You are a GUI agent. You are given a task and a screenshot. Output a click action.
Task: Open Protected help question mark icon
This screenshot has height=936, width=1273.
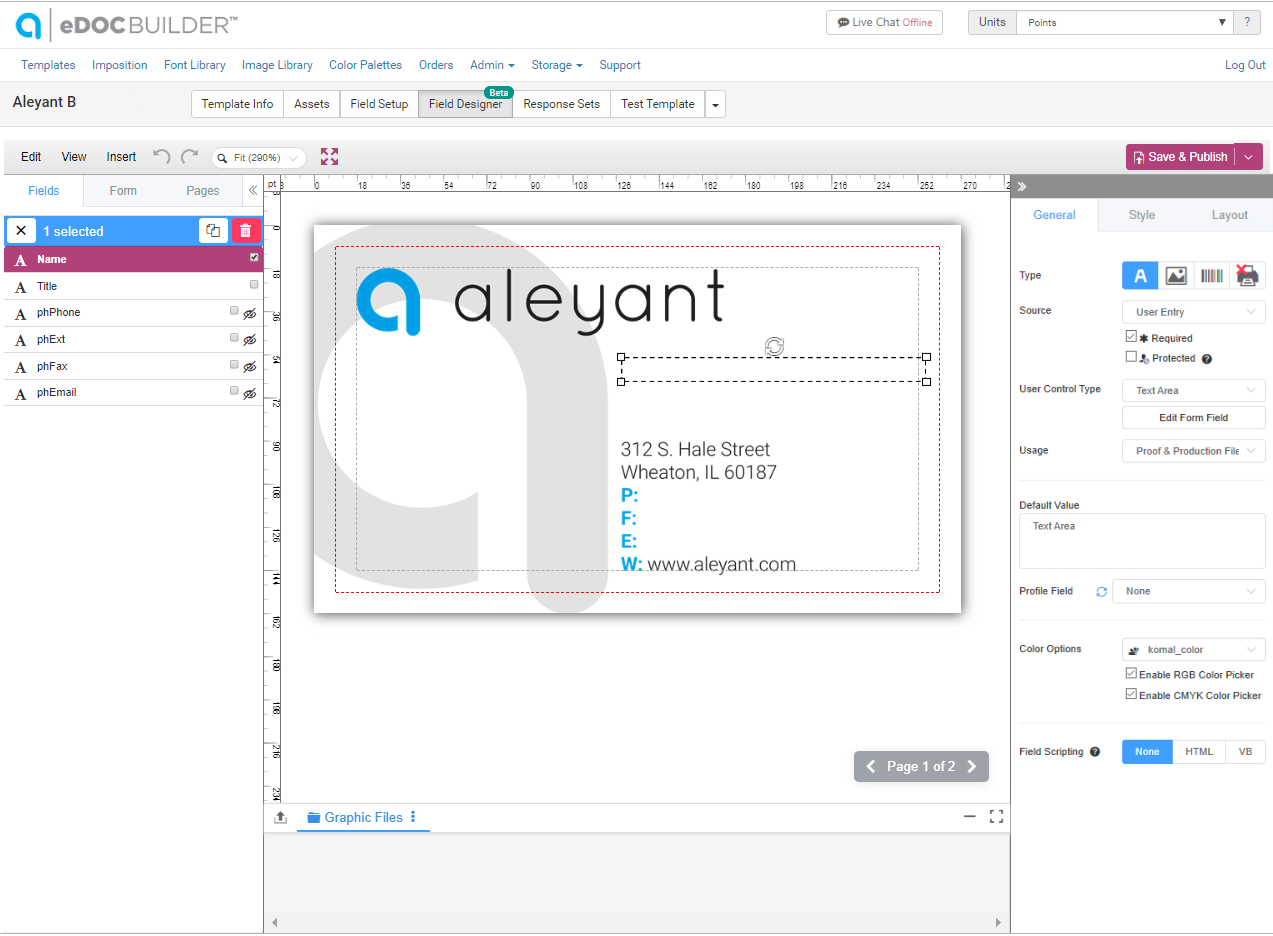pos(1206,359)
